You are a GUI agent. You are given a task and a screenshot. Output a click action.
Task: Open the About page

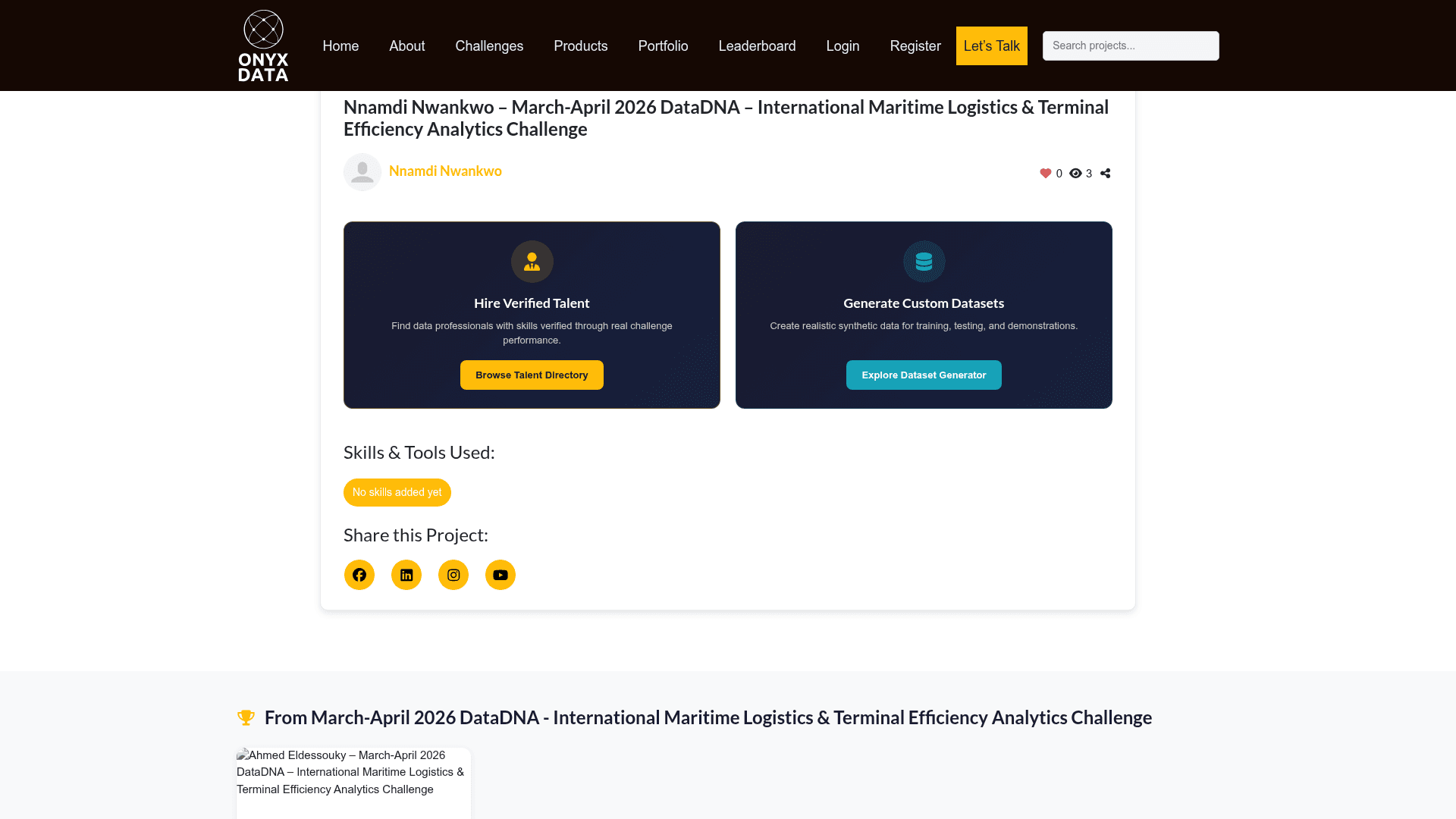click(x=407, y=45)
